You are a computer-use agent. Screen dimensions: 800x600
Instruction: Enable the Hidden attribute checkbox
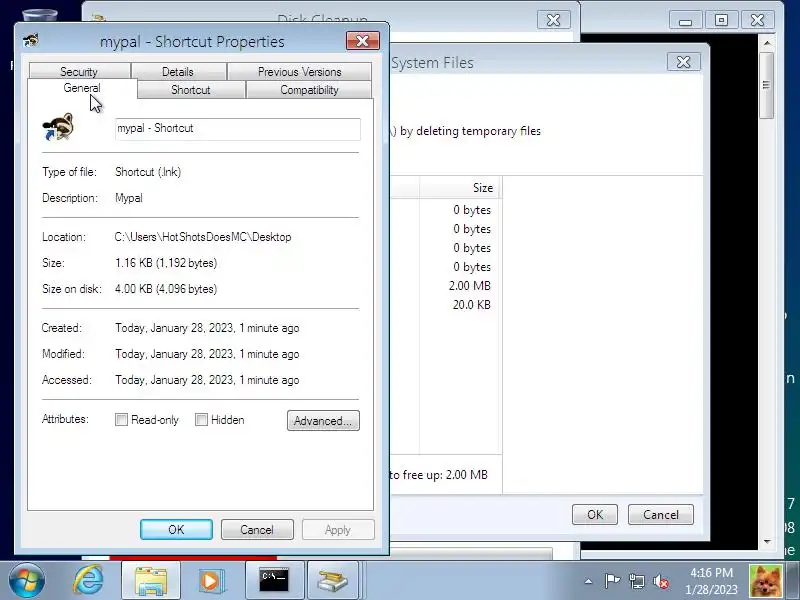[x=202, y=420]
